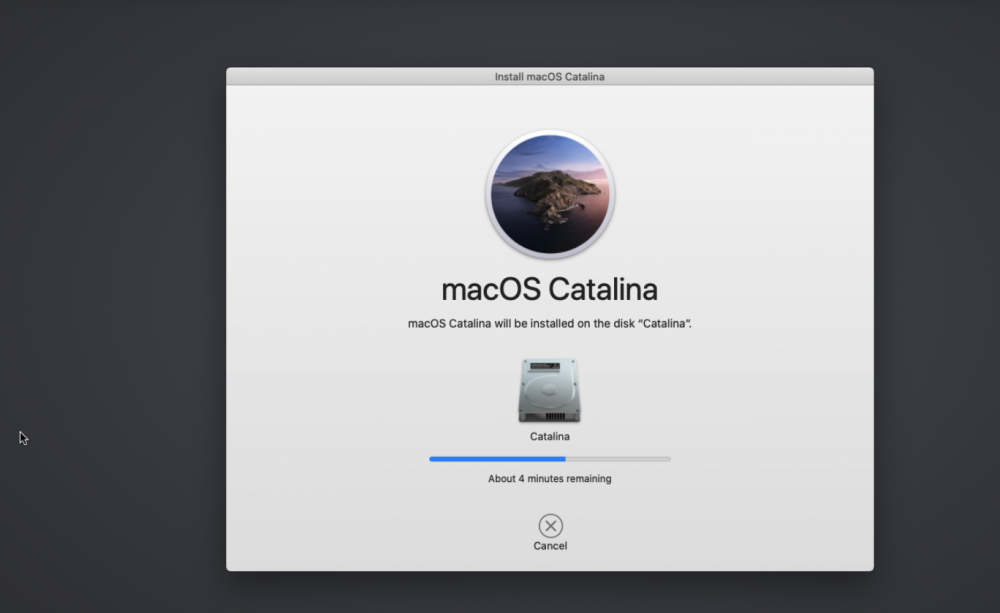The width and height of the screenshot is (1000, 613).
Task: Click the 'Install macOS Catalina' window title
Action: click(x=550, y=77)
